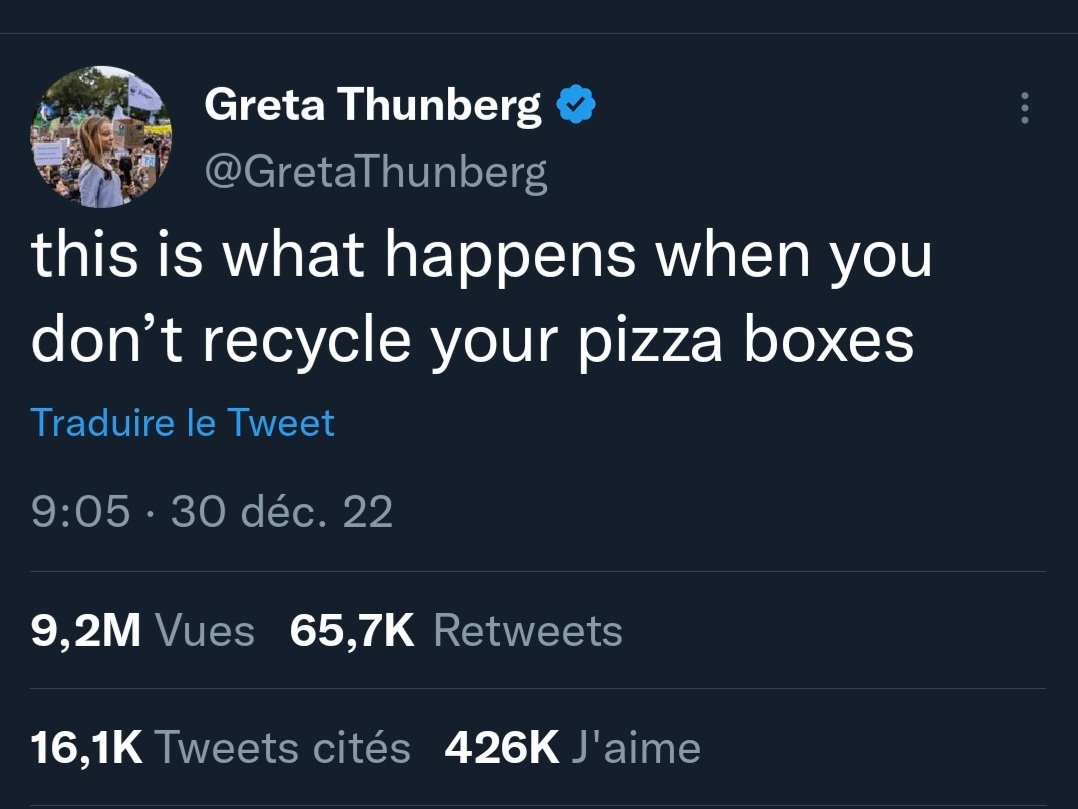Screen dimensions: 1078x809
Task: Click the Greta Thunberg display name
Action: coord(372,105)
